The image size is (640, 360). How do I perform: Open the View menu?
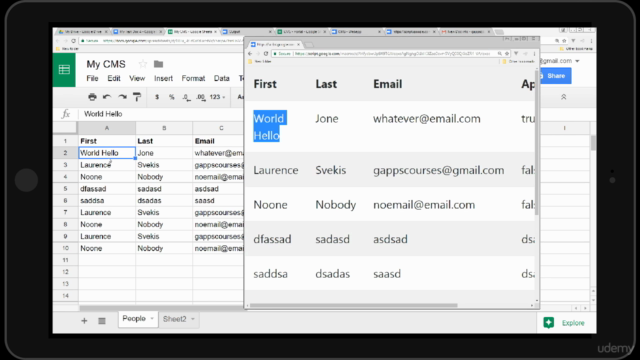pyautogui.click(x=137, y=78)
